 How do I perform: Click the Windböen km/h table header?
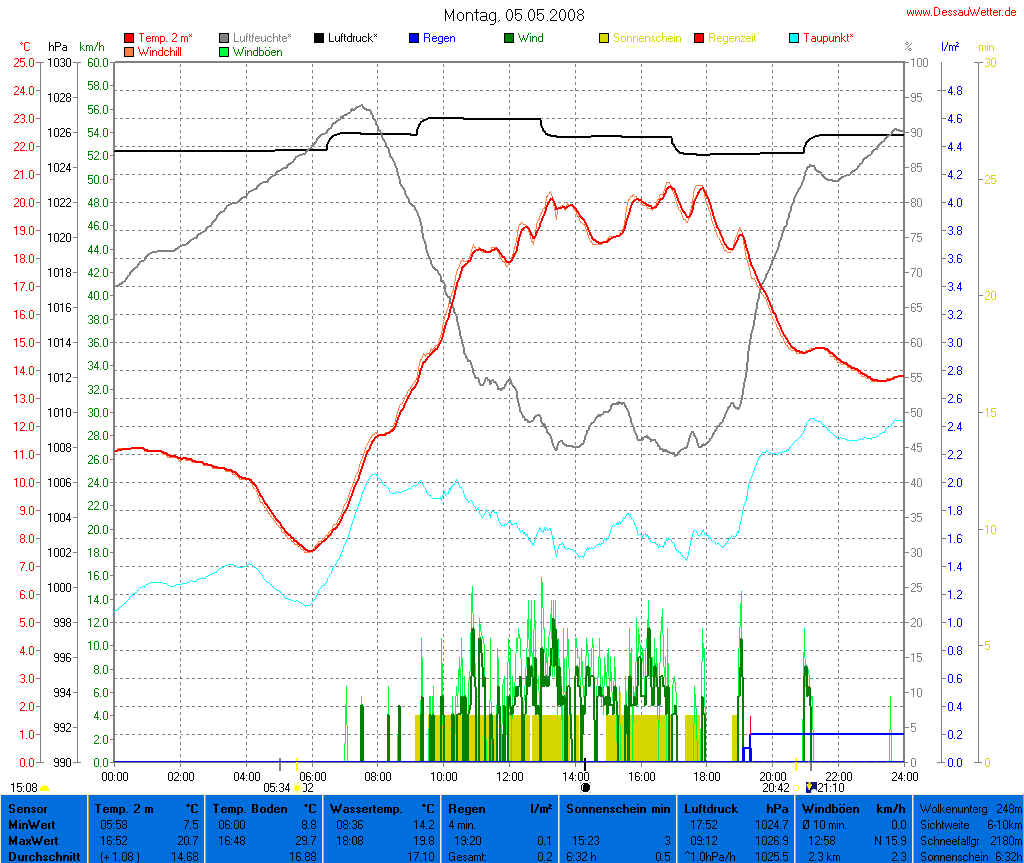(856, 808)
